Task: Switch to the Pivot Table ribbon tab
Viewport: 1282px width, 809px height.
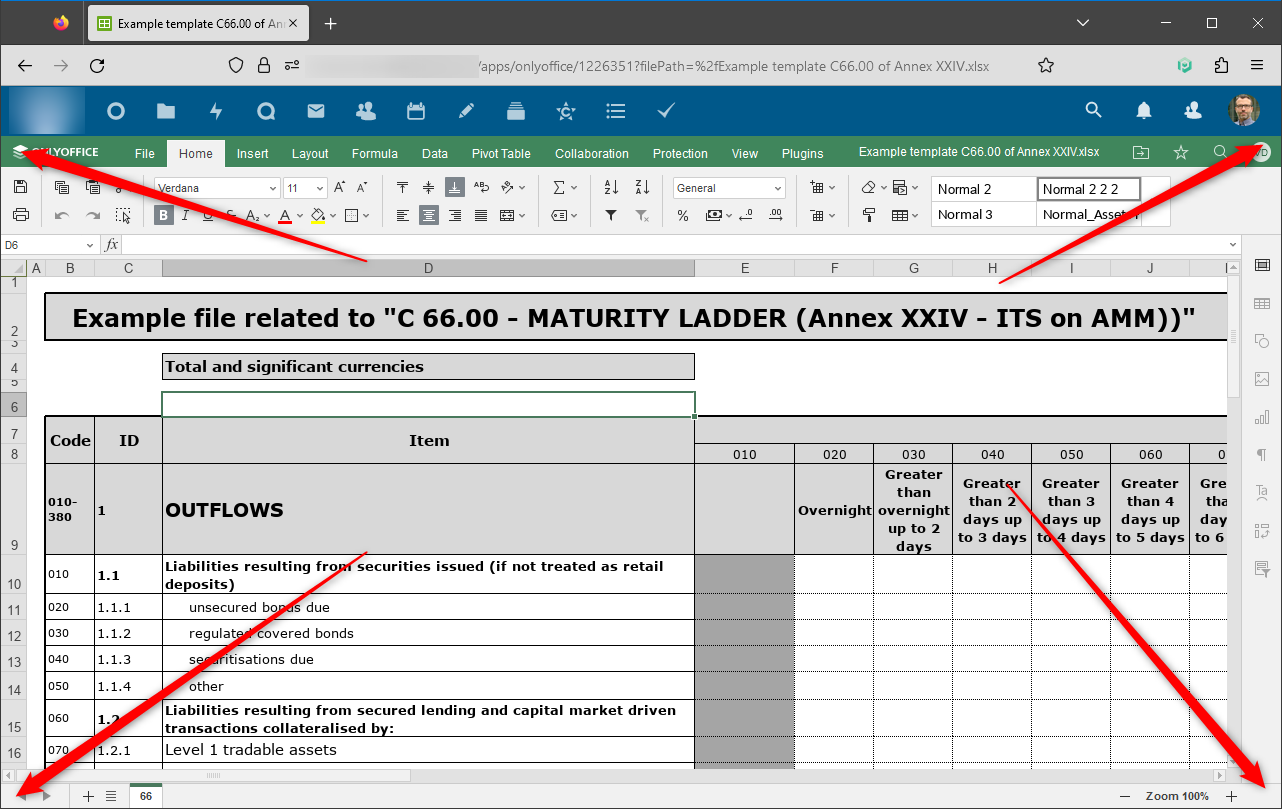Action: click(x=500, y=153)
